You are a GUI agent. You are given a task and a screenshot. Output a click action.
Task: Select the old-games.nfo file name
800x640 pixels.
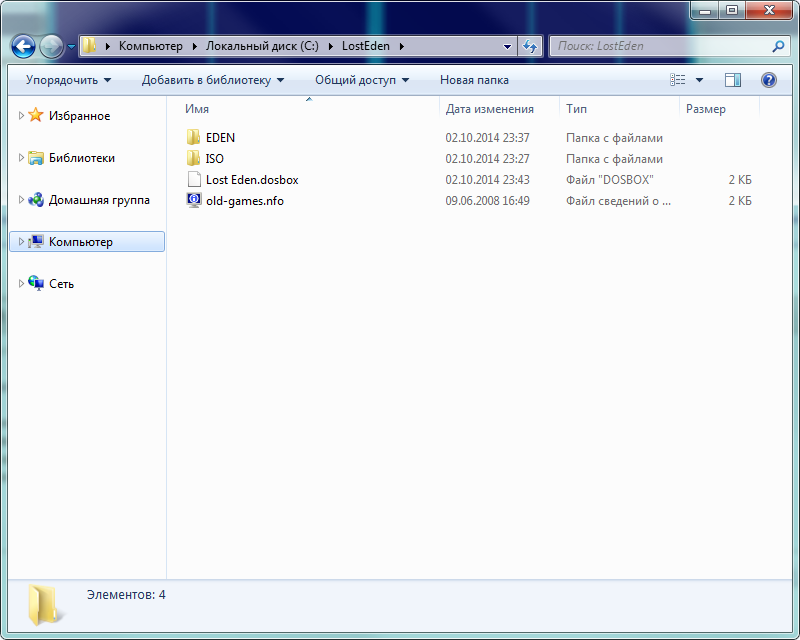pos(245,201)
